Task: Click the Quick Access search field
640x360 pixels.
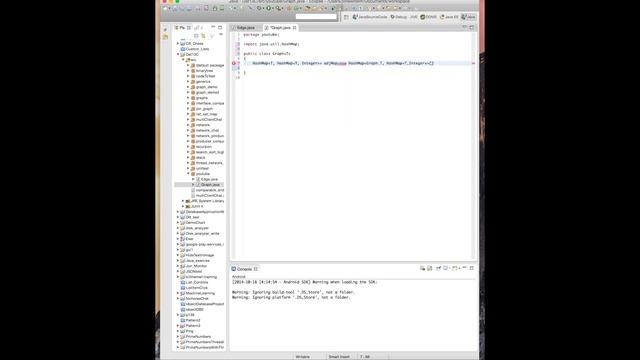Action: [316, 17]
